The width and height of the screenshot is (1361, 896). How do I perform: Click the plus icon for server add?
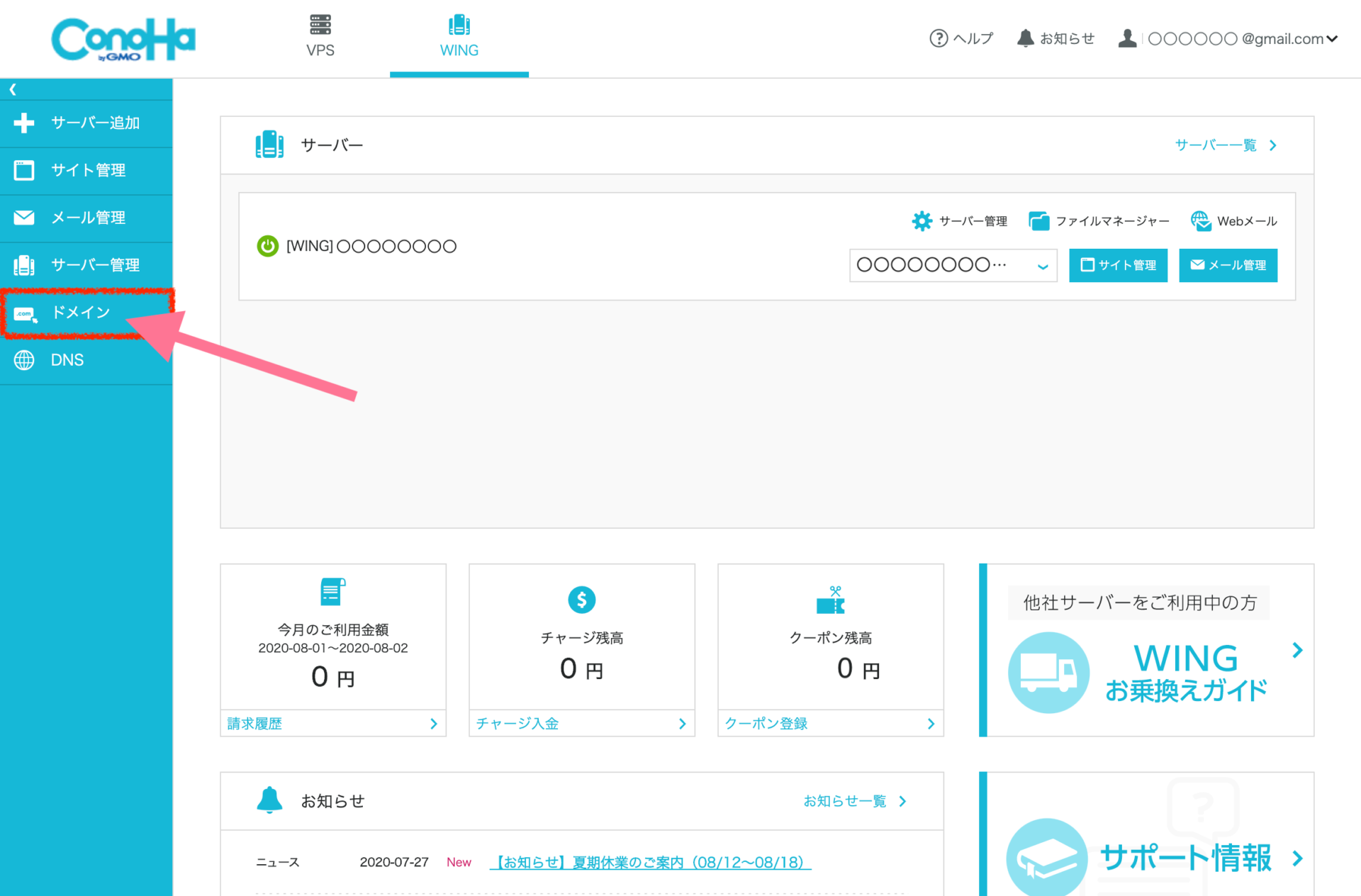[x=24, y=123]
